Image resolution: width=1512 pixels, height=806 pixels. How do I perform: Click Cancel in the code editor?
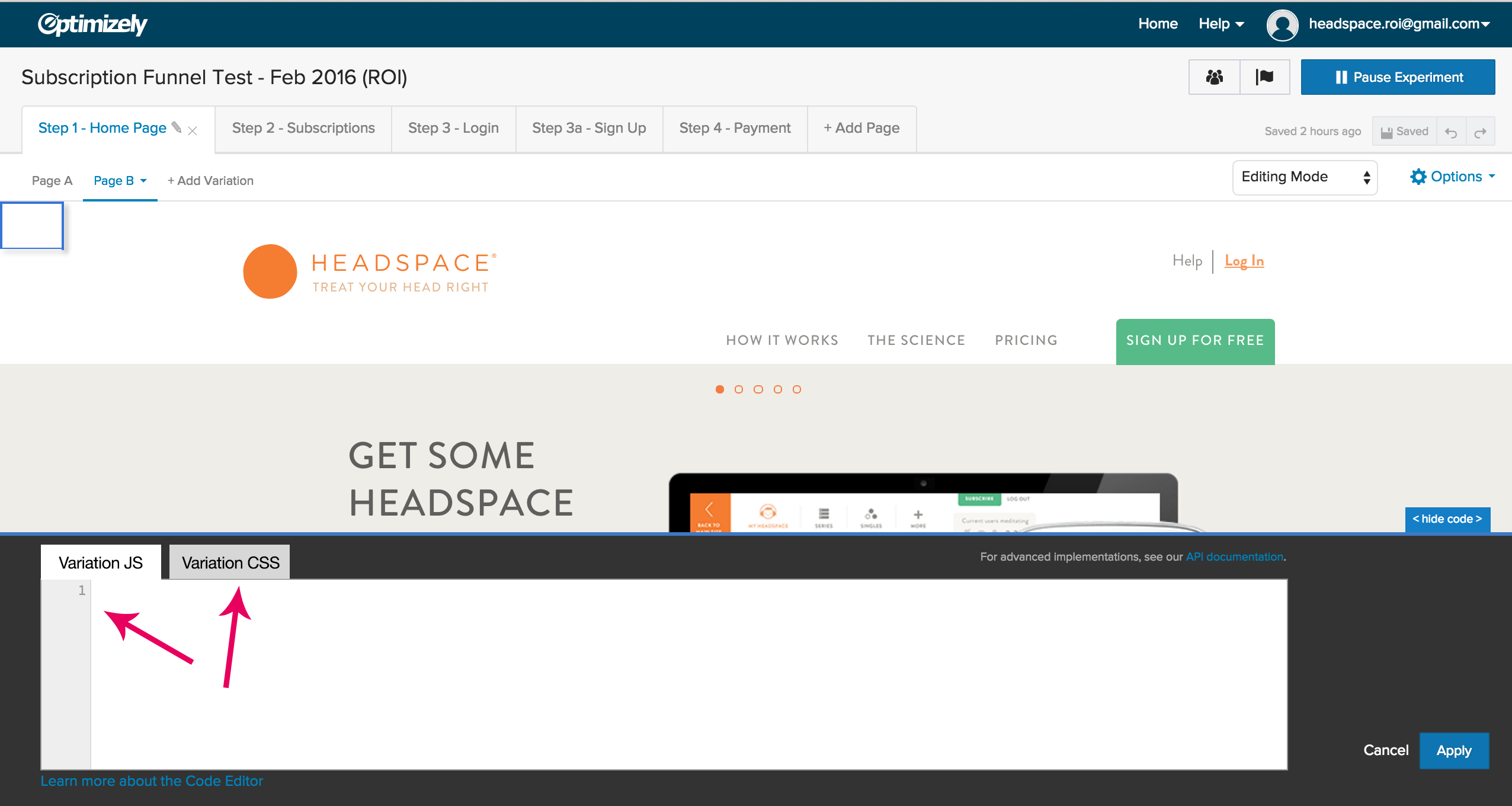click(x=1386, y=750)
